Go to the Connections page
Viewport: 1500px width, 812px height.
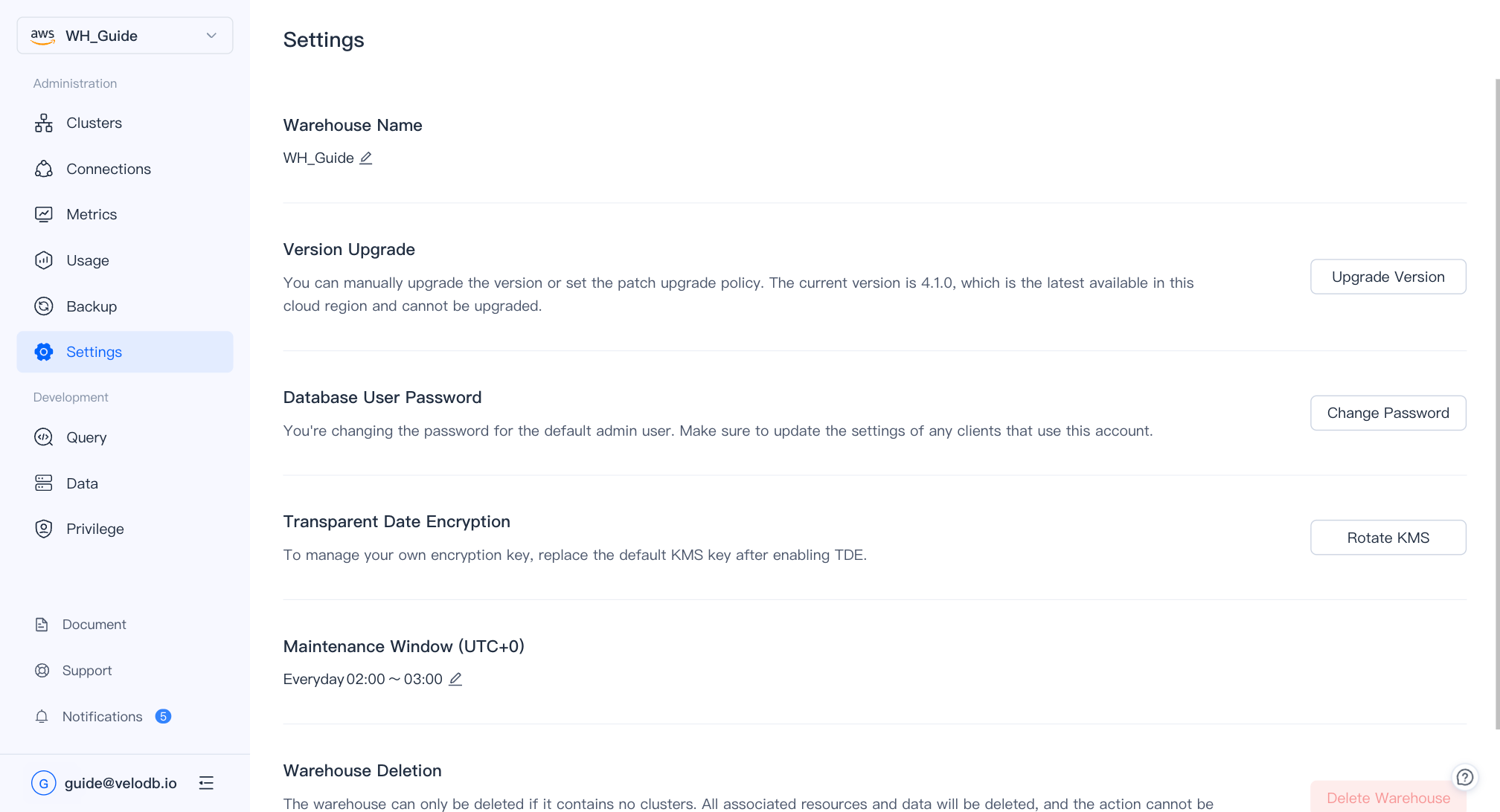(x=109, y=169)
